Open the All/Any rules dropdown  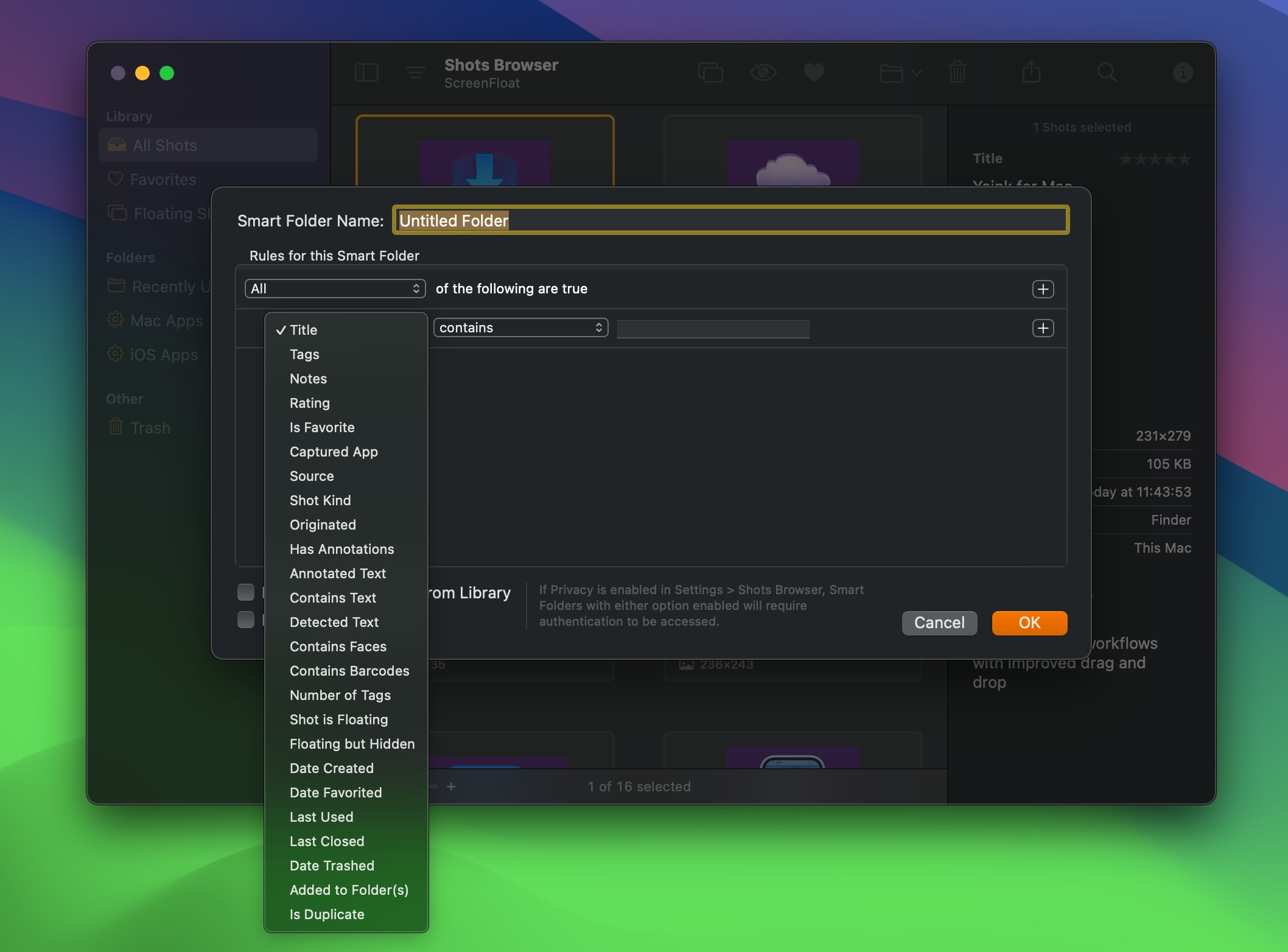pyautogui.click(x=334, y=289)
